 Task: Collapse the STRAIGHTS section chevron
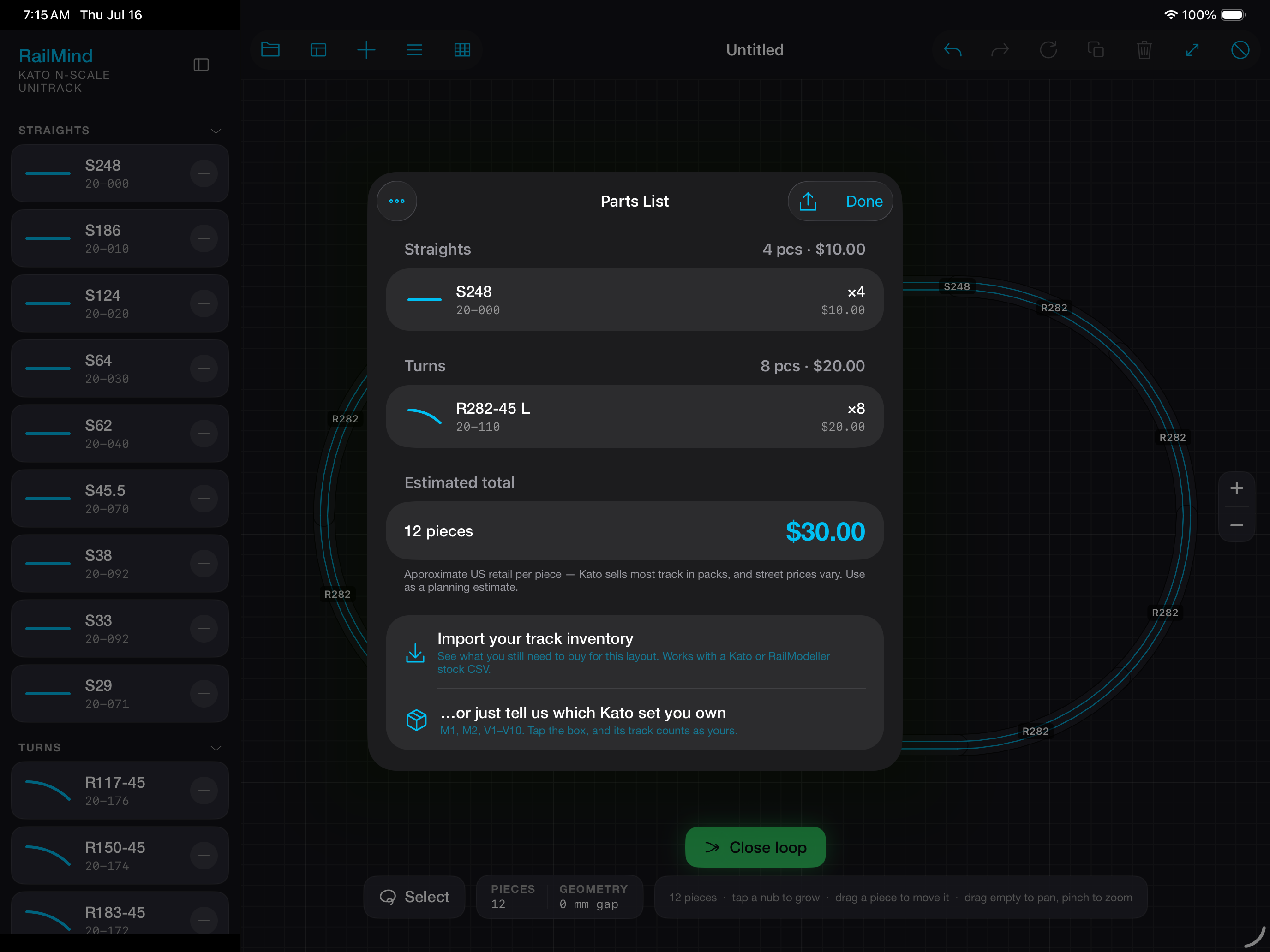tap(216, 131)
